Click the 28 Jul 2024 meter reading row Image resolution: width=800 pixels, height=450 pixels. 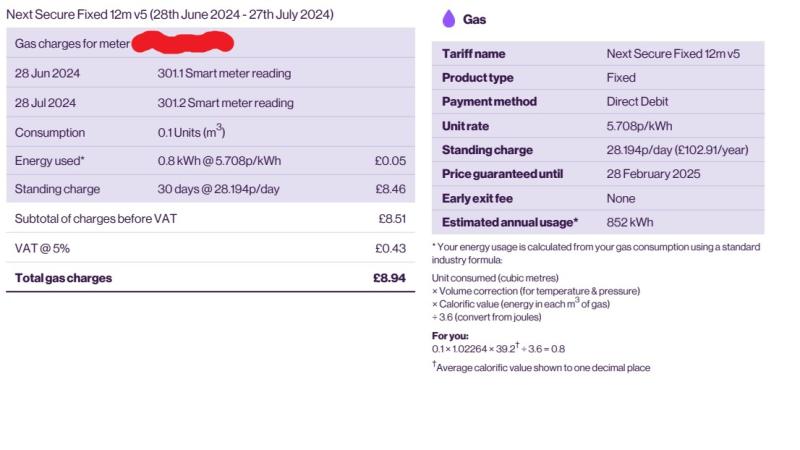pos(210,103)
